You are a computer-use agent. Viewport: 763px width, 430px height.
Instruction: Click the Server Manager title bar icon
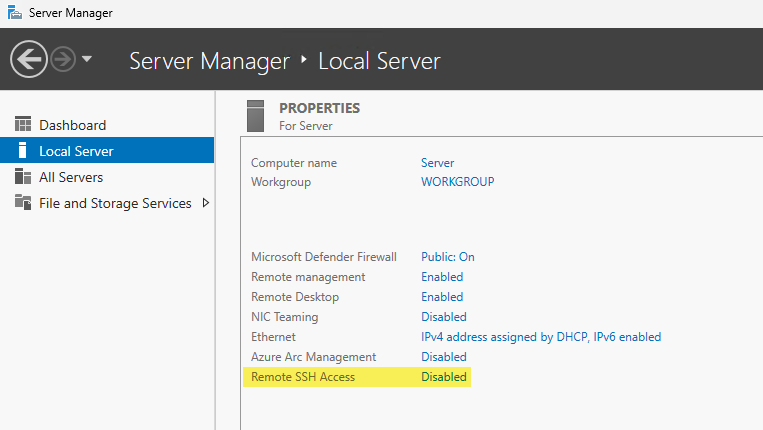click(13, 13)
